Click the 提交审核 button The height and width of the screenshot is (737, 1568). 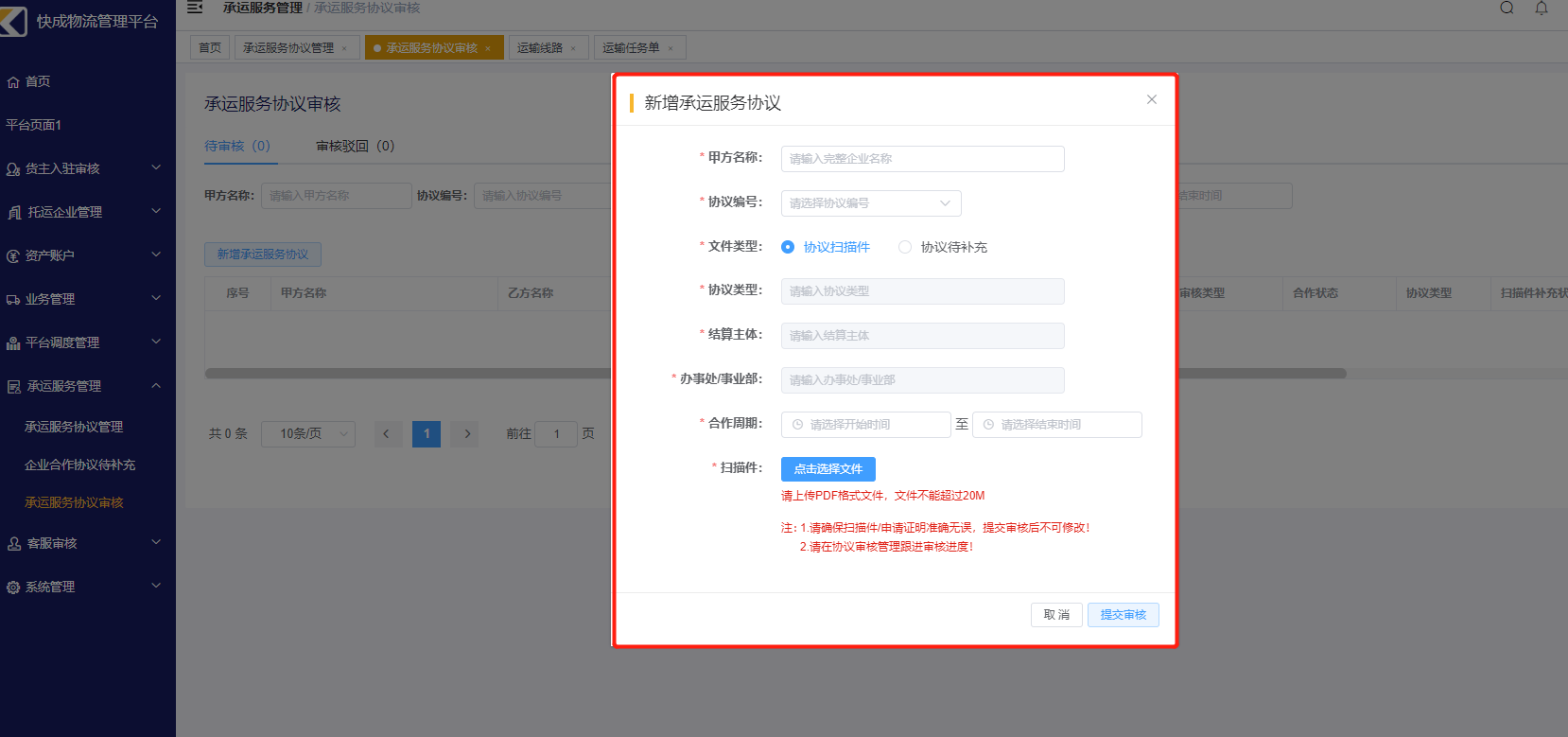point(1124,615)
